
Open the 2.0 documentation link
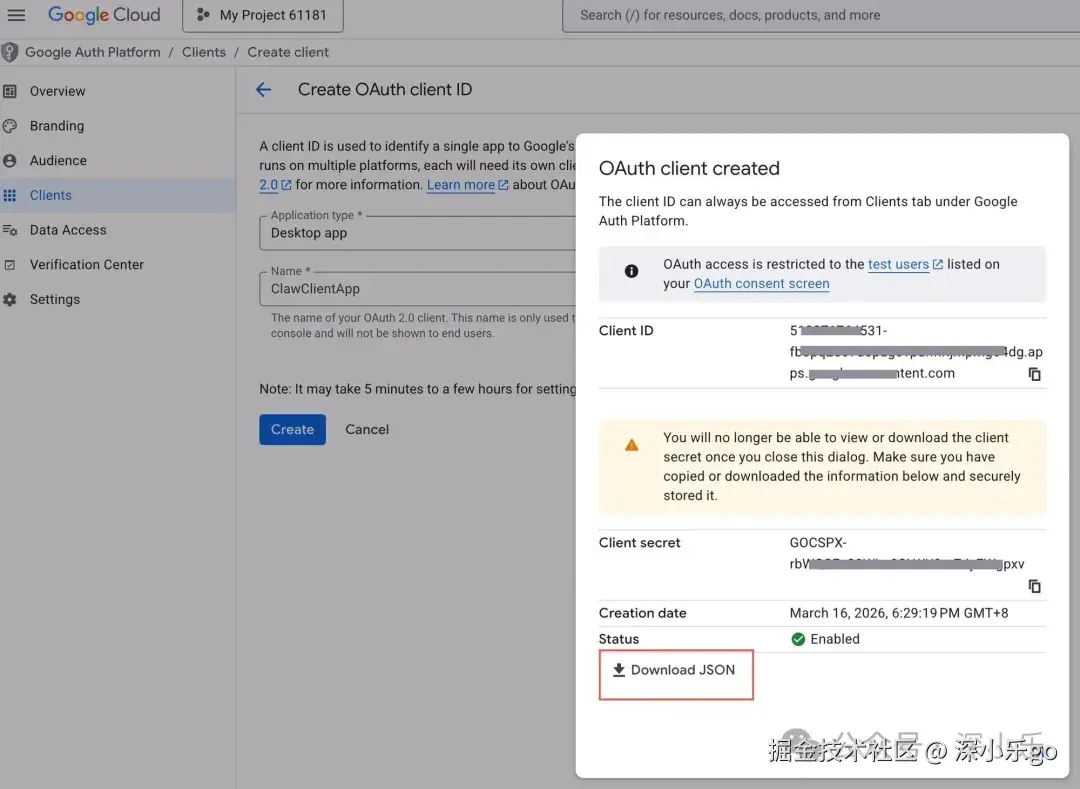point(275,185)
